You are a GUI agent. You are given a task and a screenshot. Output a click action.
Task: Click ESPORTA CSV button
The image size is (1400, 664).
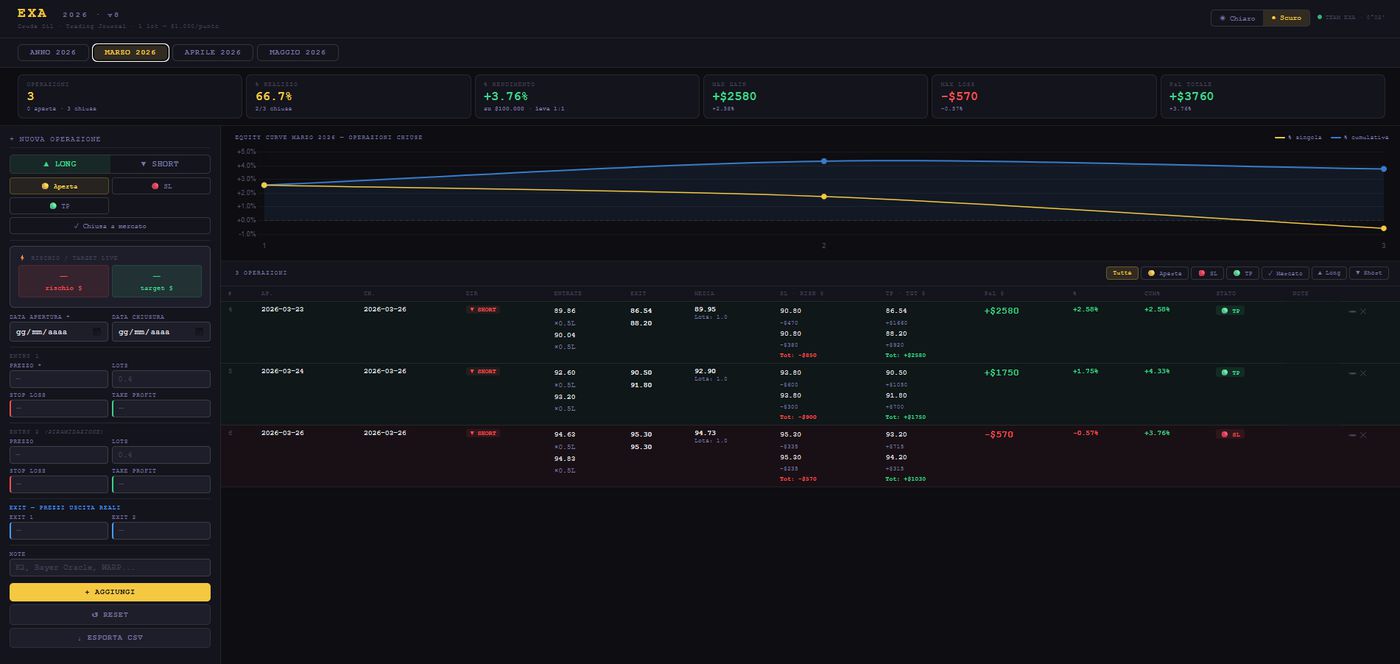point(110,637)
